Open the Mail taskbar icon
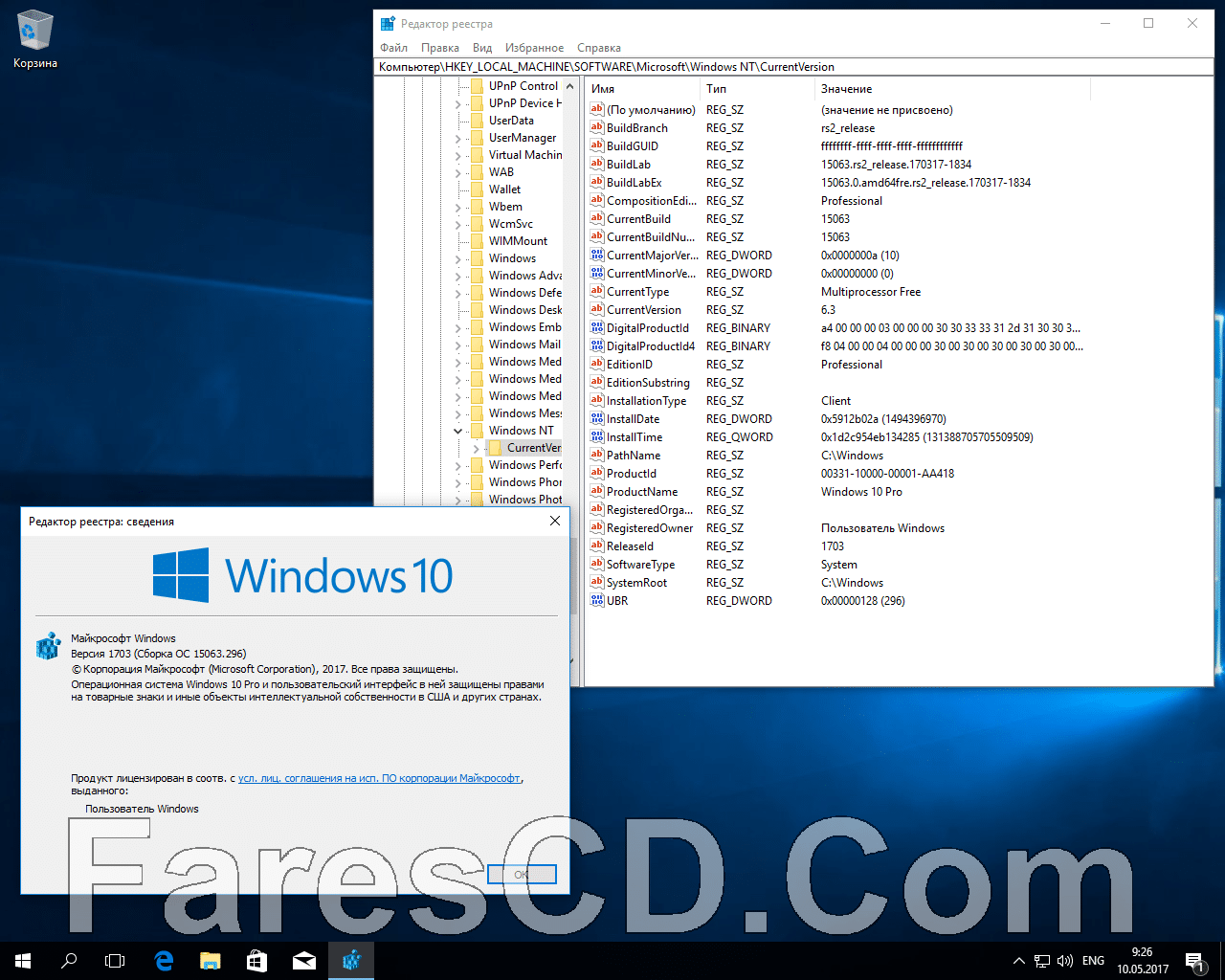 303,960
